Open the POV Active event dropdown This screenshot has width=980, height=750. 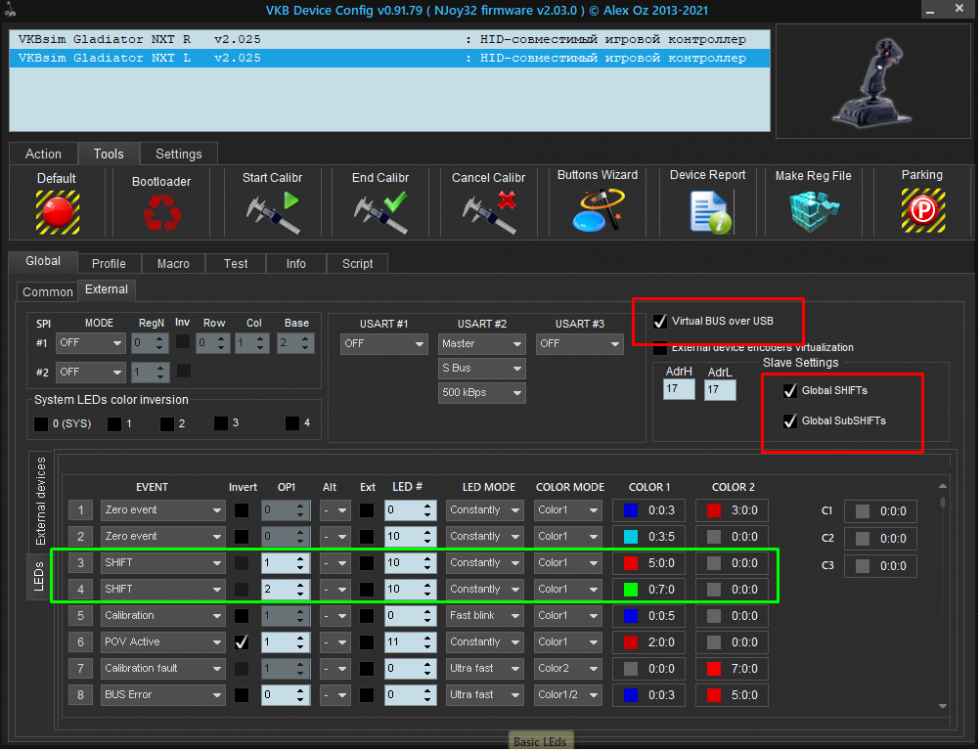point(162,642)
